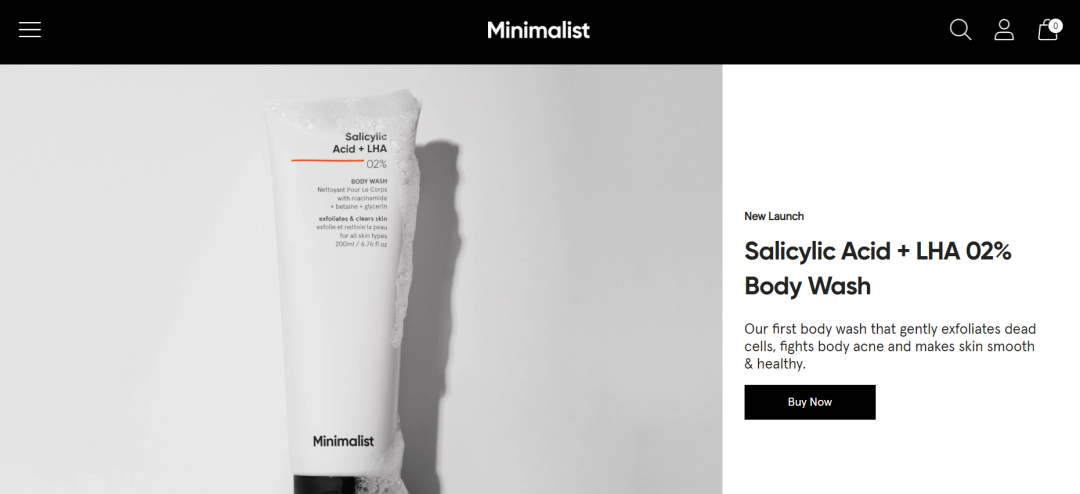Image resolution: width=1080 pixels, height=494 pixels.
Task: Click the product description paragraph
Action: (890, 347)
